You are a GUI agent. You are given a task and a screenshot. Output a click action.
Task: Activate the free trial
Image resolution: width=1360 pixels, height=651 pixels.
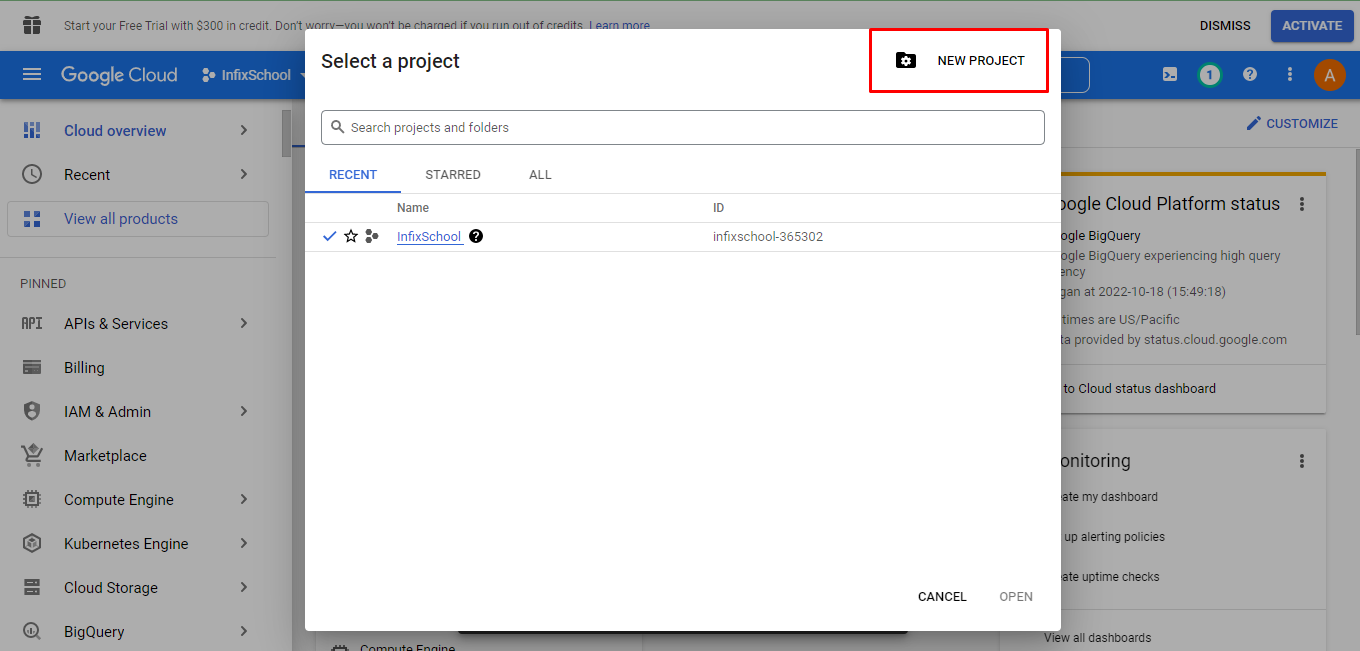click(x=1312, y=25)
